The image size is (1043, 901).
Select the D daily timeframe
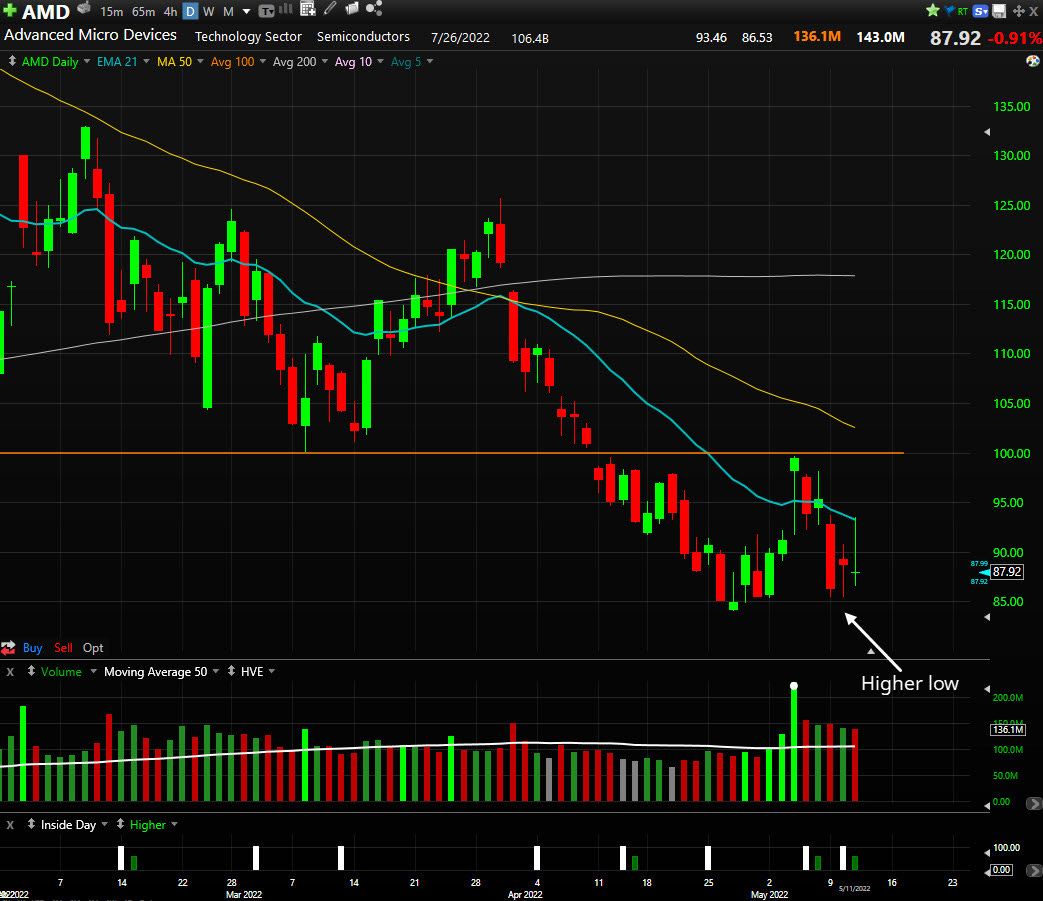190,11
